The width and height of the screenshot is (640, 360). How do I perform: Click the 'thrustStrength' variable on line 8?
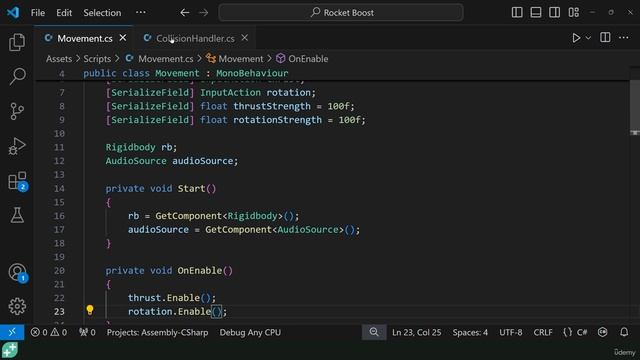point(272,106)
